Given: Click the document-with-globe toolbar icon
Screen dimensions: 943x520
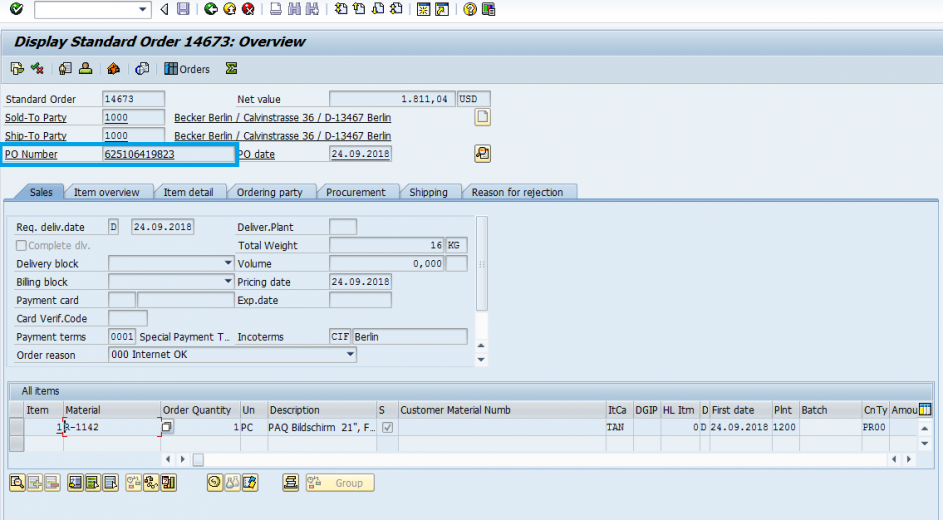Looking at the screenshot, I should click(142, 69).
